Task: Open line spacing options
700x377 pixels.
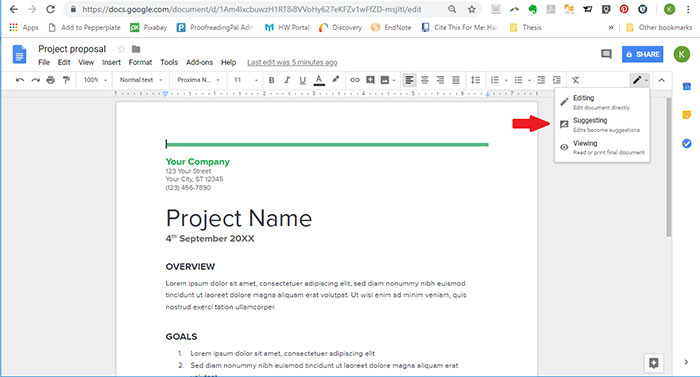Action: coord(475,80)
